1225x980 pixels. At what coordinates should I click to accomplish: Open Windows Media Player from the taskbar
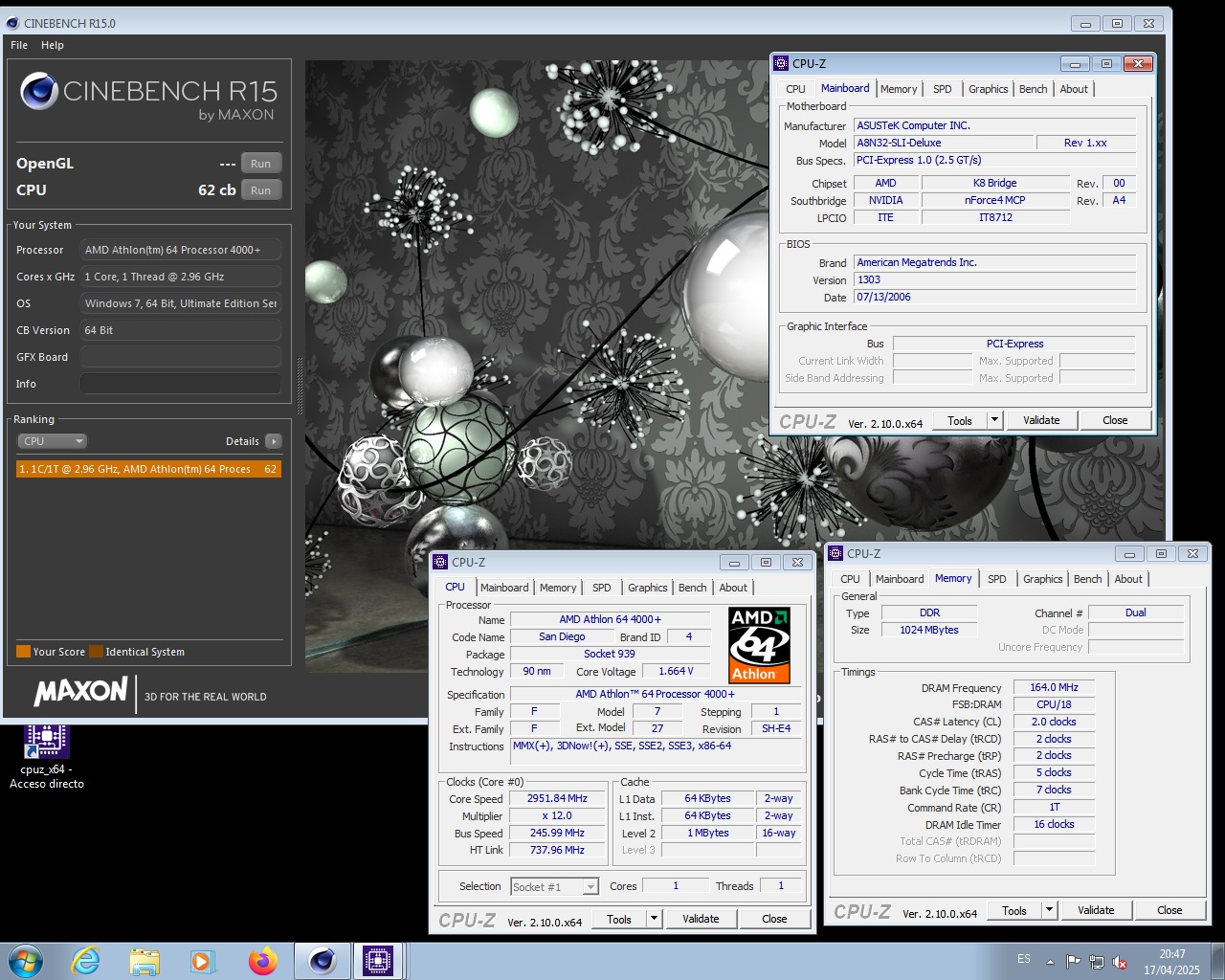(202, 961)
